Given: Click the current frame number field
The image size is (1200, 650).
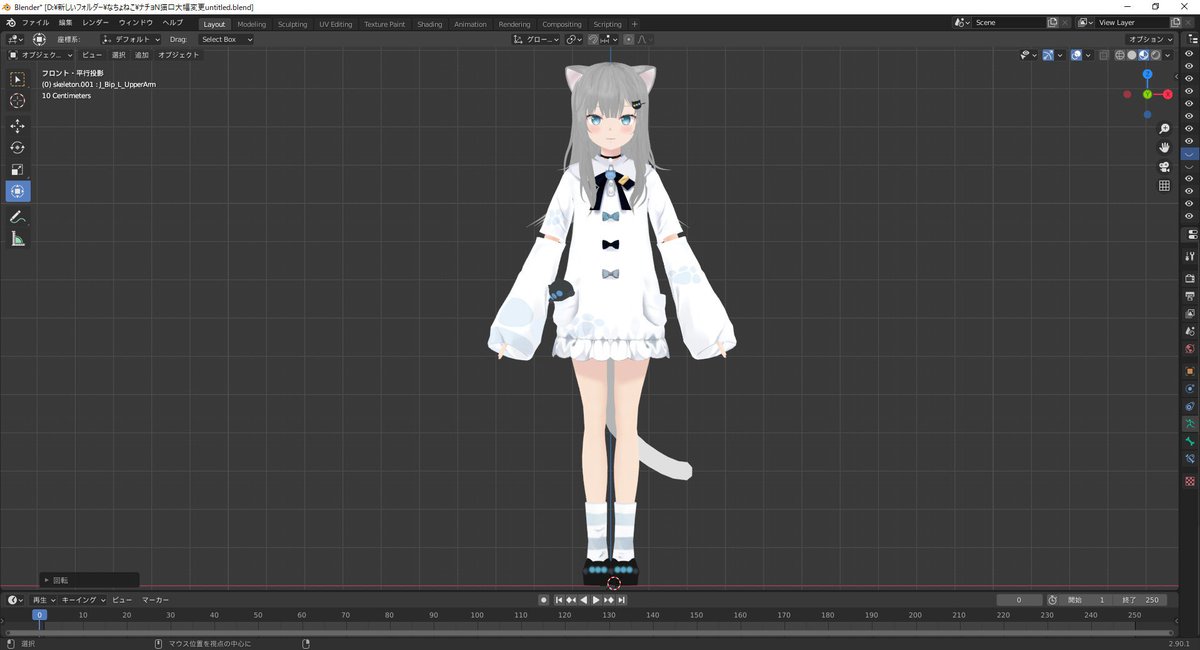Looking at the screenshot, I should 1020,600.
